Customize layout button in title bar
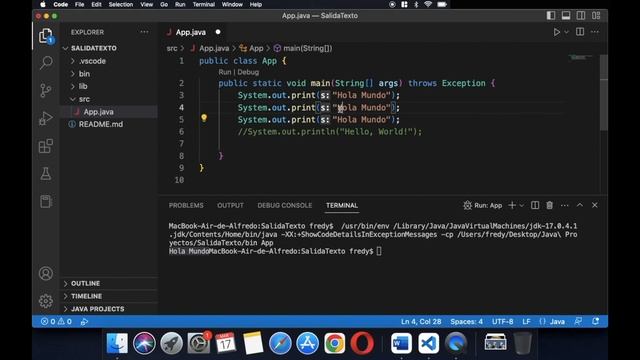640x360 pixels. (596, 16)
